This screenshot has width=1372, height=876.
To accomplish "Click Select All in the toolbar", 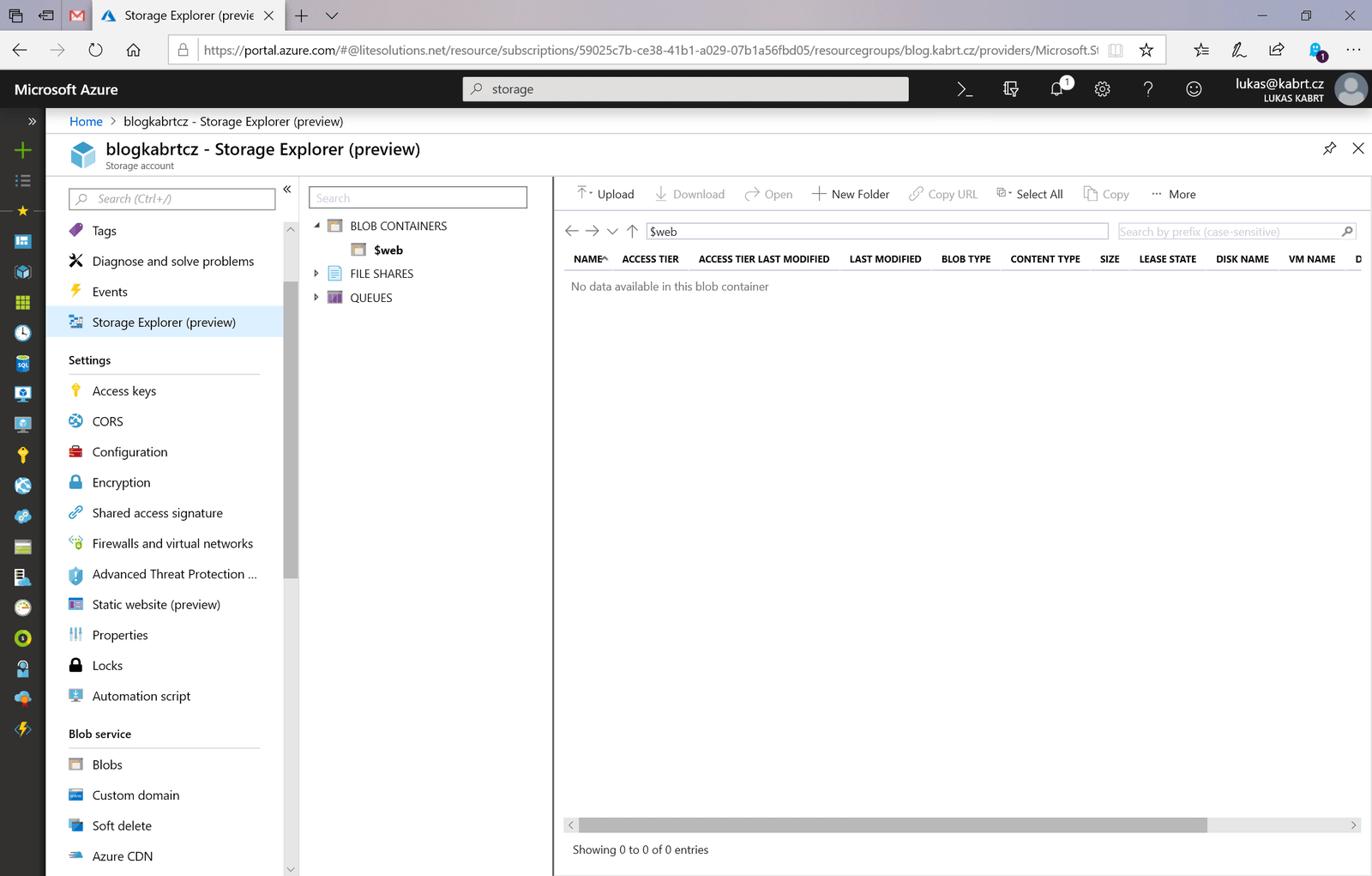I will [x=1029, y=194].
